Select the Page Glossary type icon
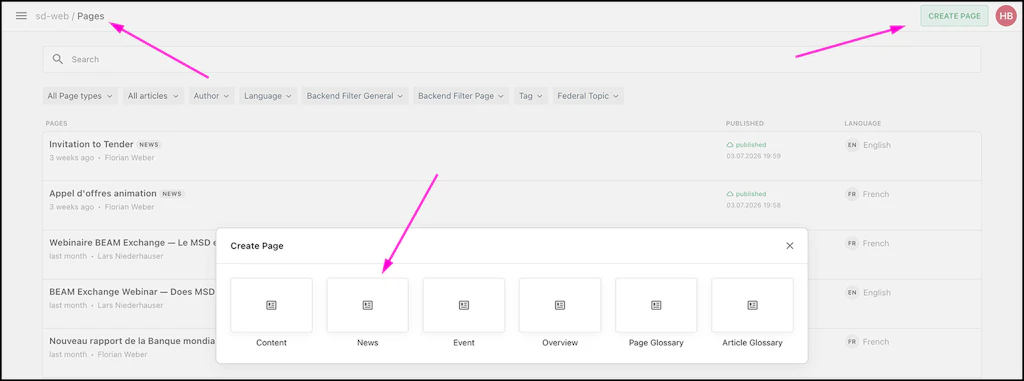This screenshot has width=1024, height=381. click(656, 305)
